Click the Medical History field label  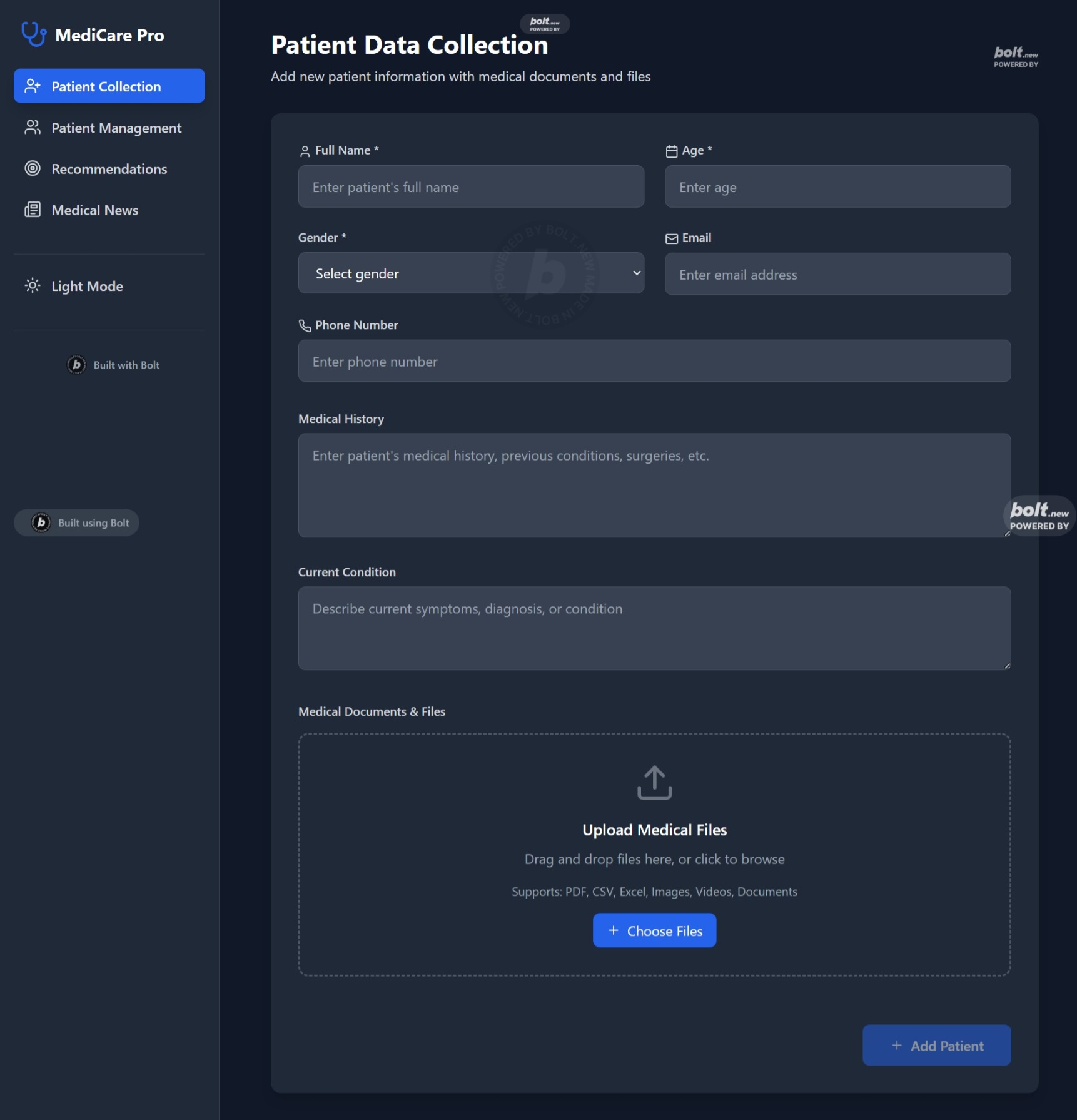341,419
